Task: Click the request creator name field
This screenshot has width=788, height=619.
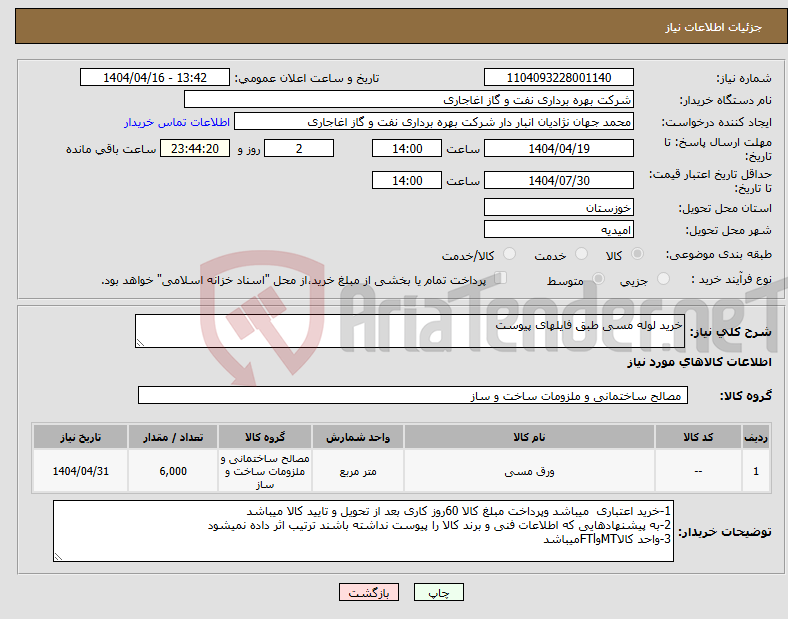Action: pyautogui.click(x=434, y=122)
